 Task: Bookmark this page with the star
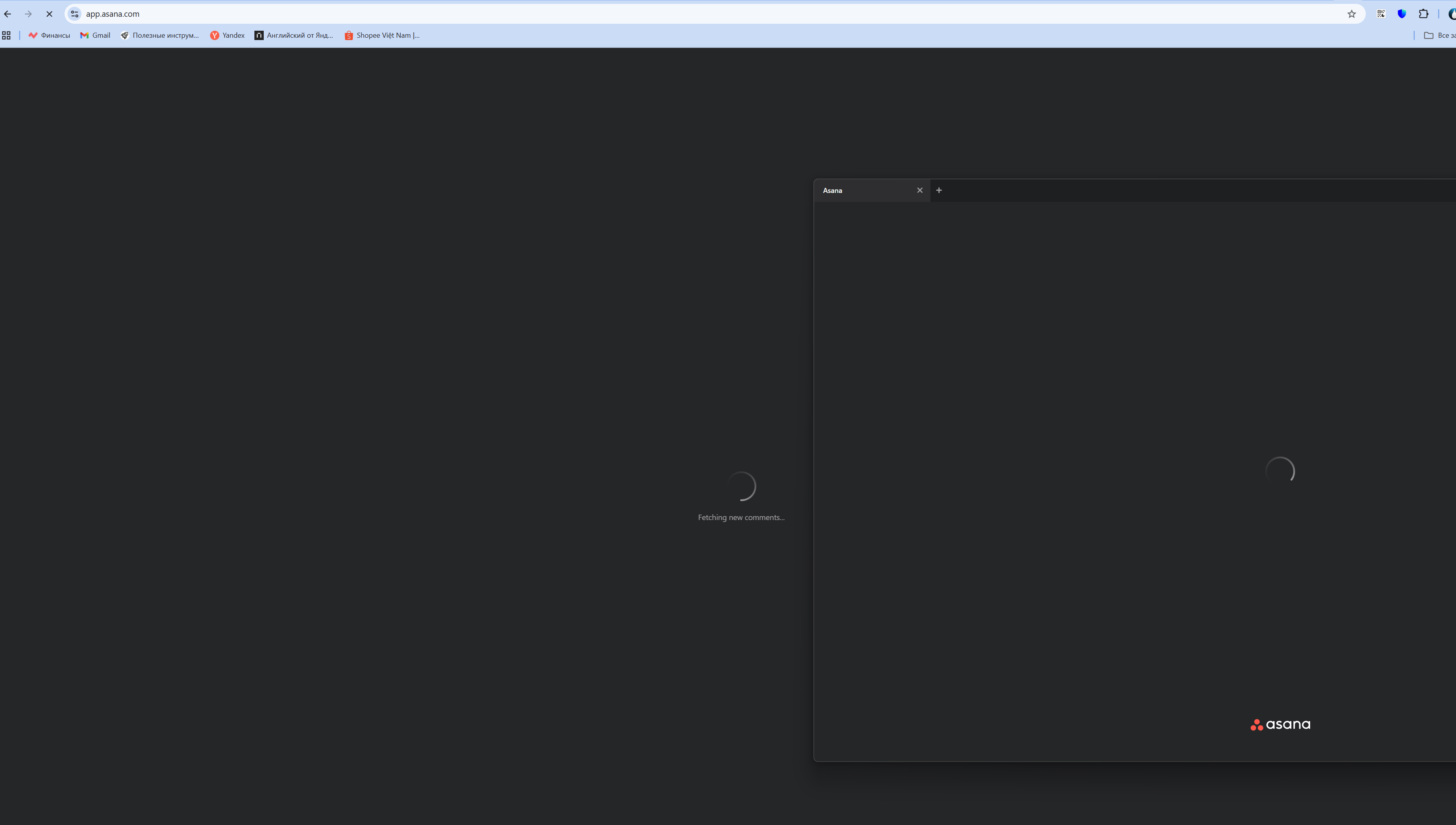tap(1352, 14)
